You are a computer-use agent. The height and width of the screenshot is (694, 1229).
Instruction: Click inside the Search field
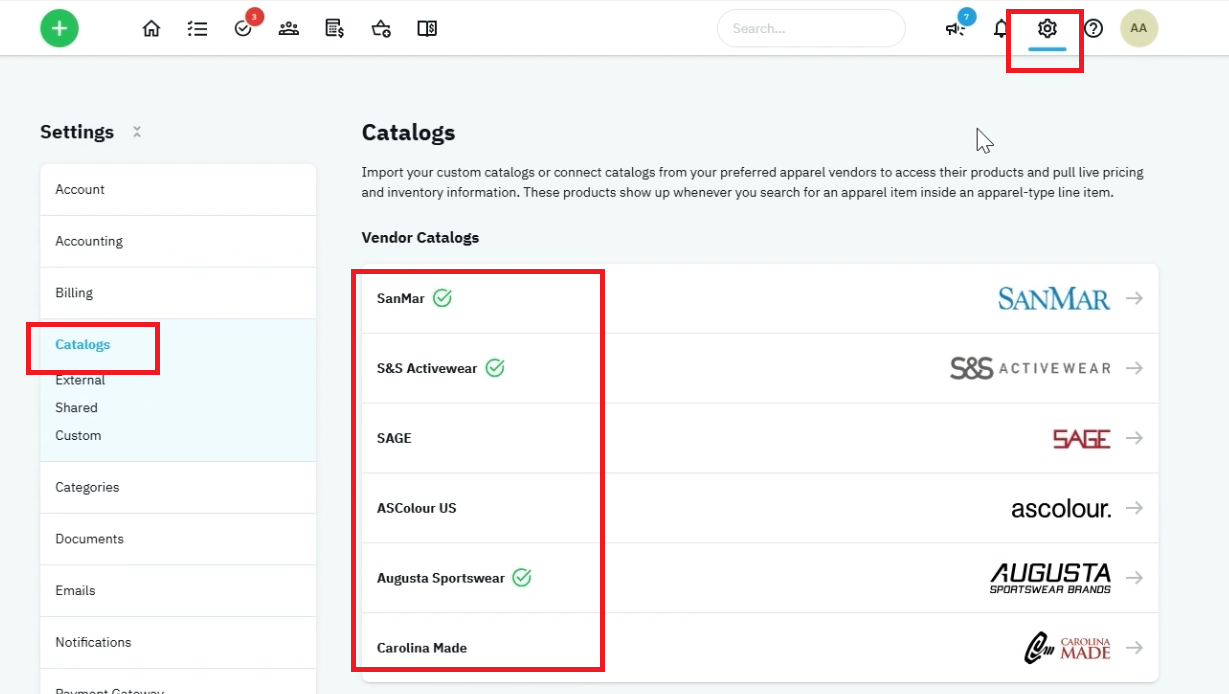click(811, 28)
